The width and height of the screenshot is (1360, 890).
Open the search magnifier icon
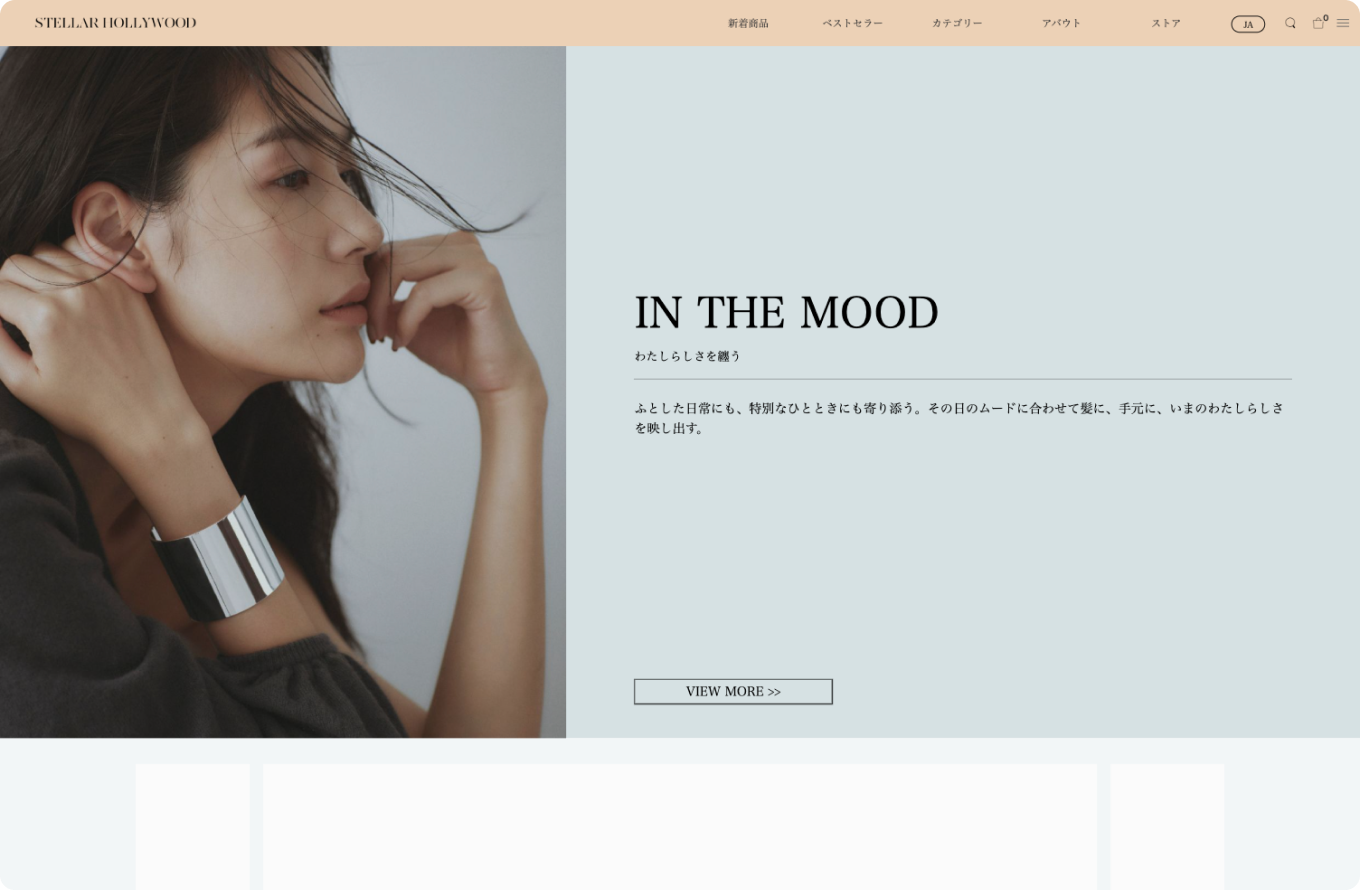(x=1290, y=23)
